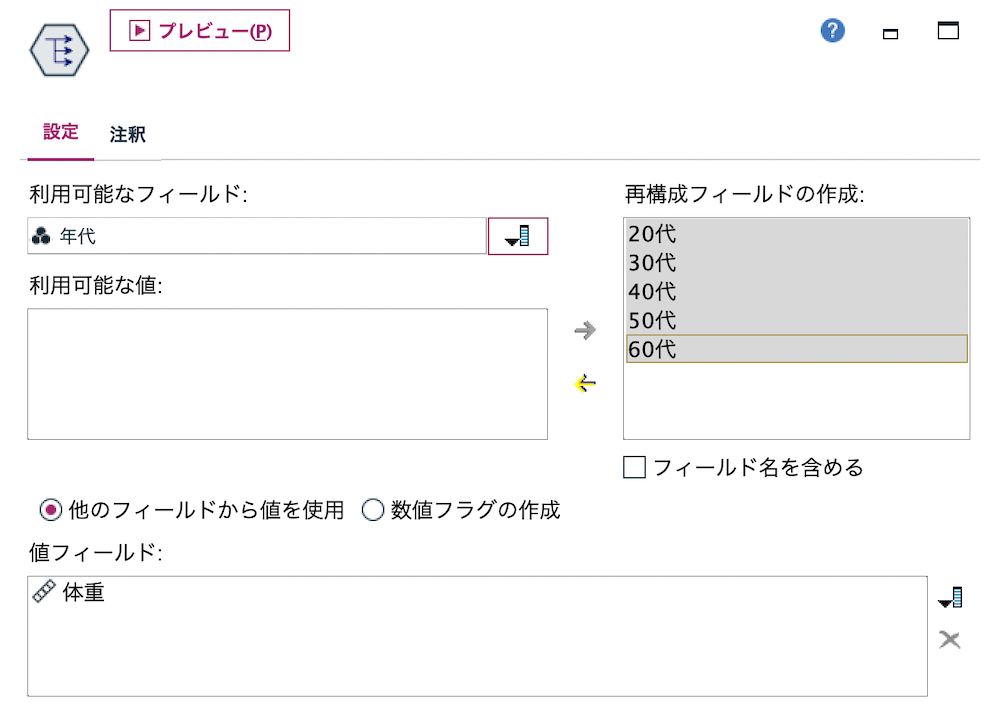Click the left arrow to remove values
1000x708 pixels.
587,383
